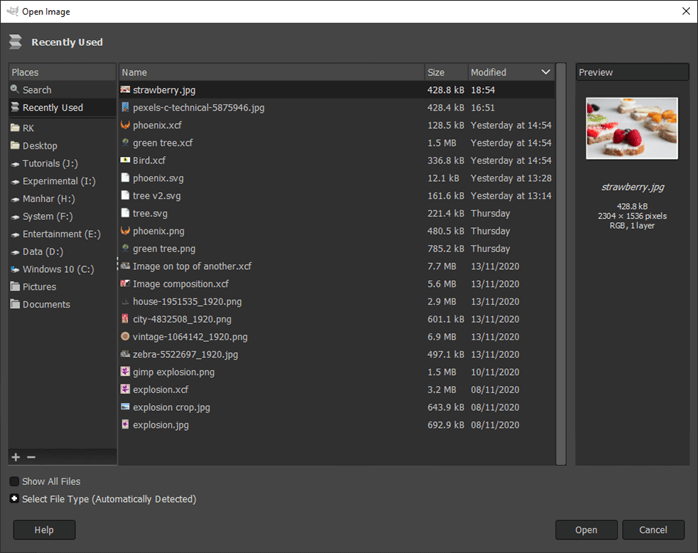Viewport: 698px width, 553px height.
Task: Sort files by the Size column header
Action: [446, 72]
